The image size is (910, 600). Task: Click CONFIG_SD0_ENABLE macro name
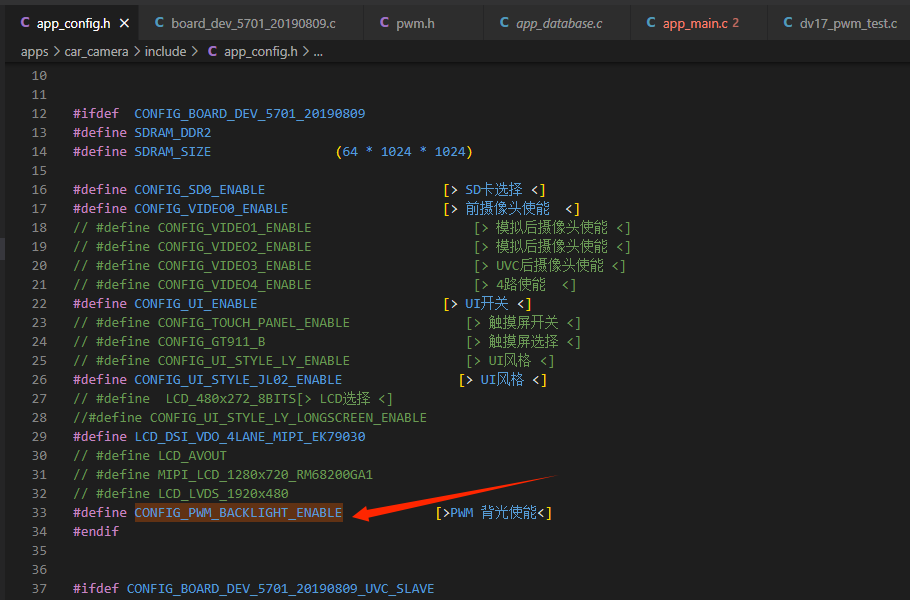point(200,189)
